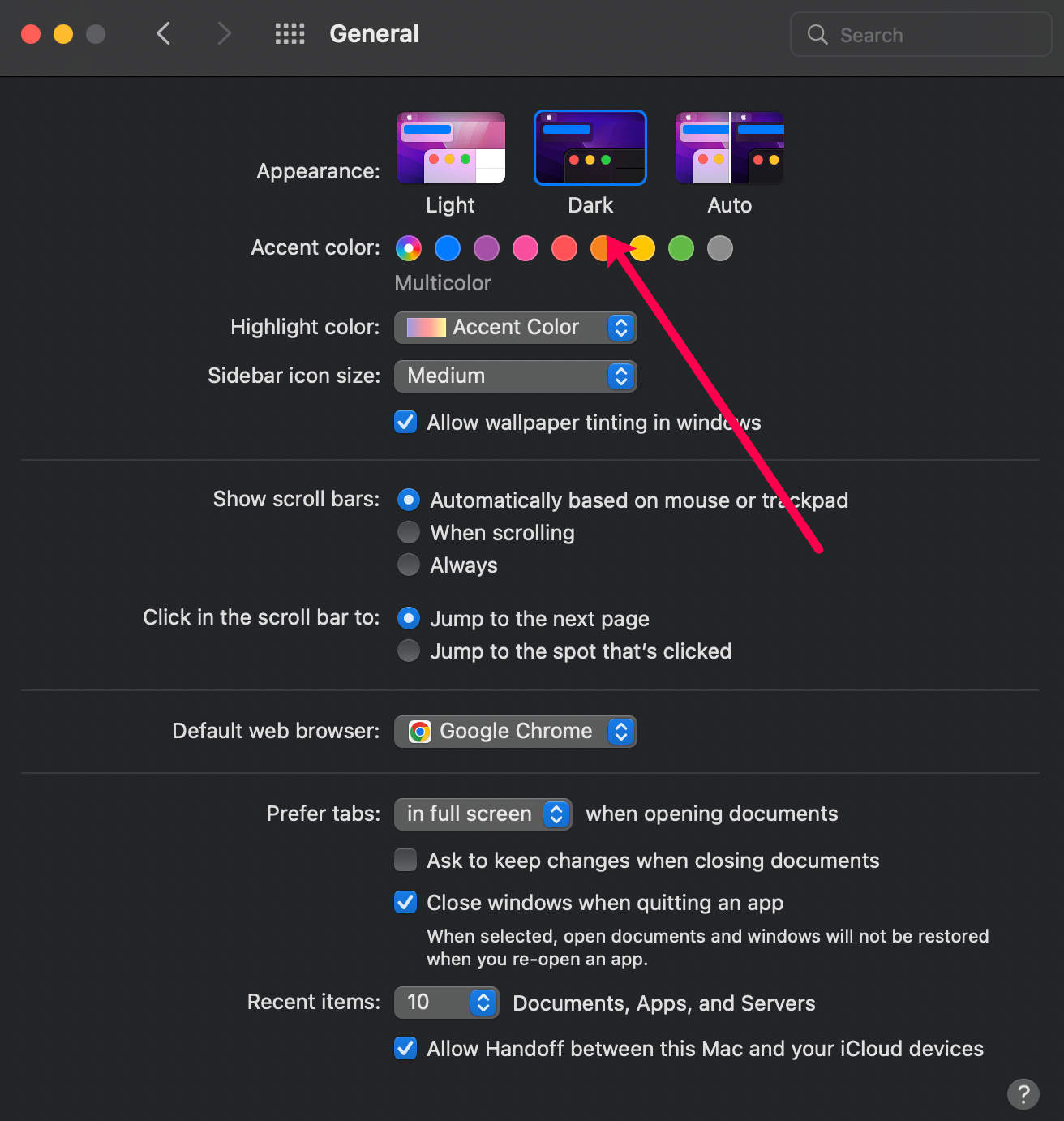Open the Default web browser Google Chrome dropdown
This screenshot has height=1121, width=1064.
click(516, 732)
